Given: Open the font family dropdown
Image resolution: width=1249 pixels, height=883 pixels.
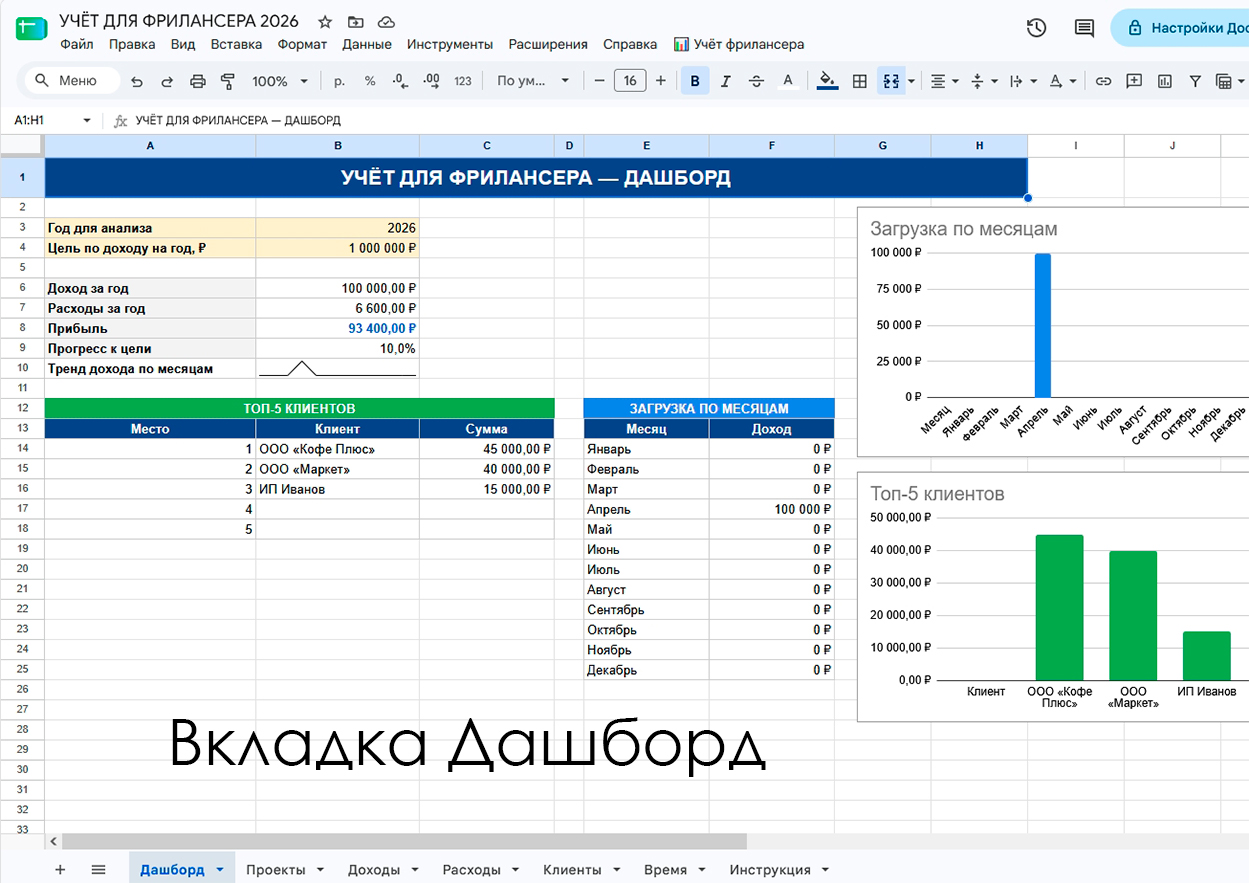Looking at the screenshot, I should pyautogui.click(x=533, y=81).
